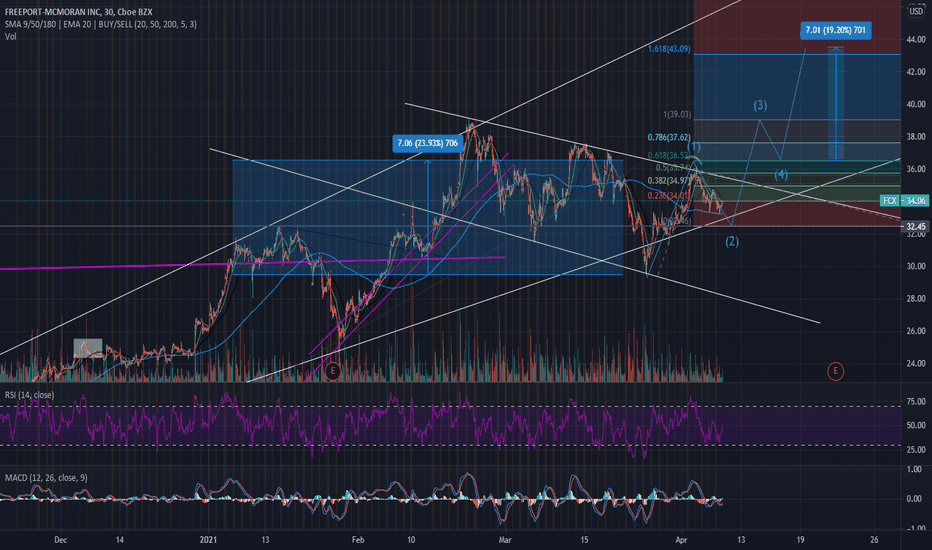Viewport: 932px width, 550px height.
Task: Click the 44.00 price axis value
Action: coord(916,39)
